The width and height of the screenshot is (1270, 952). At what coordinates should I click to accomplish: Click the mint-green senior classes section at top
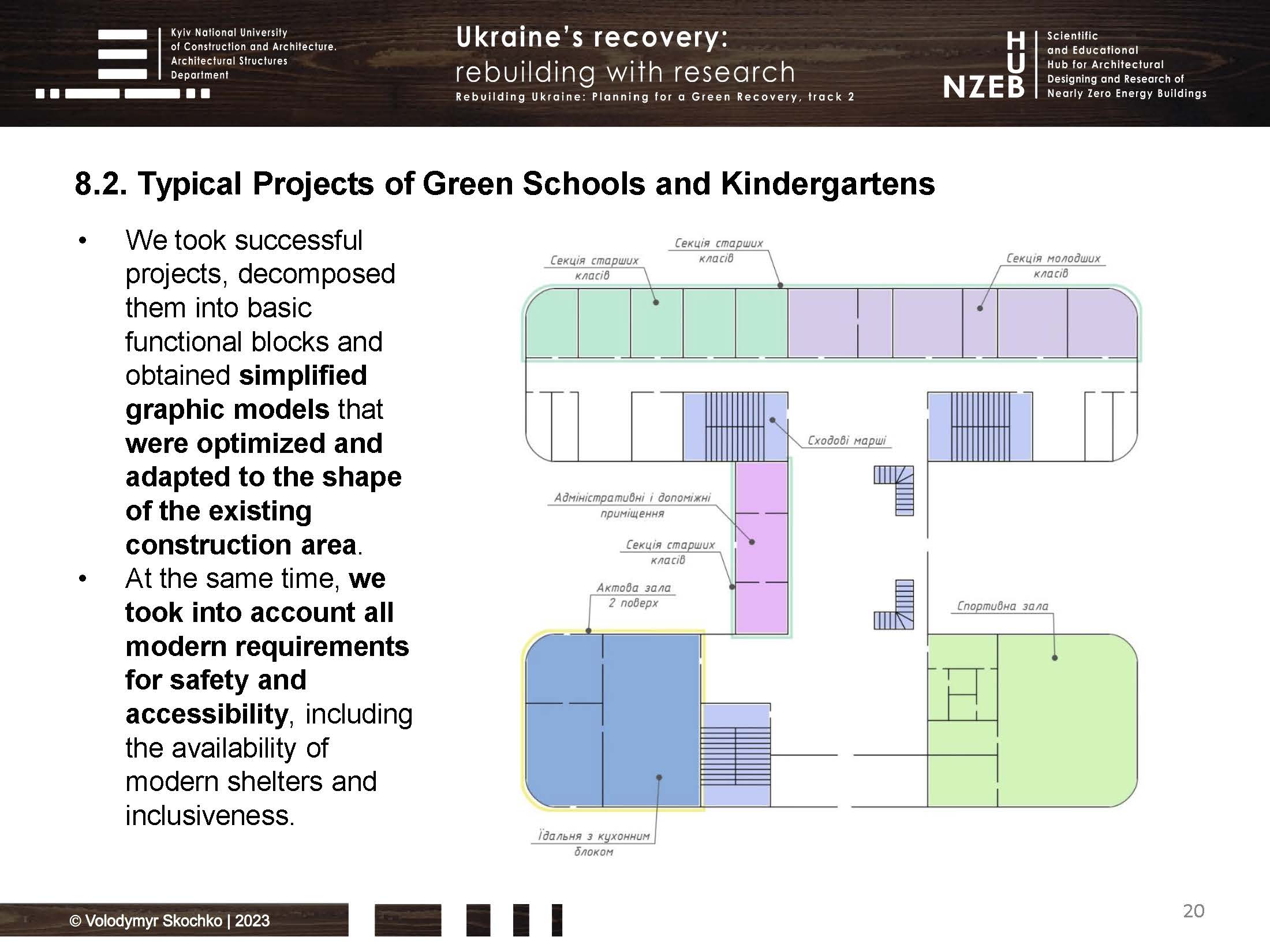point(657,323)
